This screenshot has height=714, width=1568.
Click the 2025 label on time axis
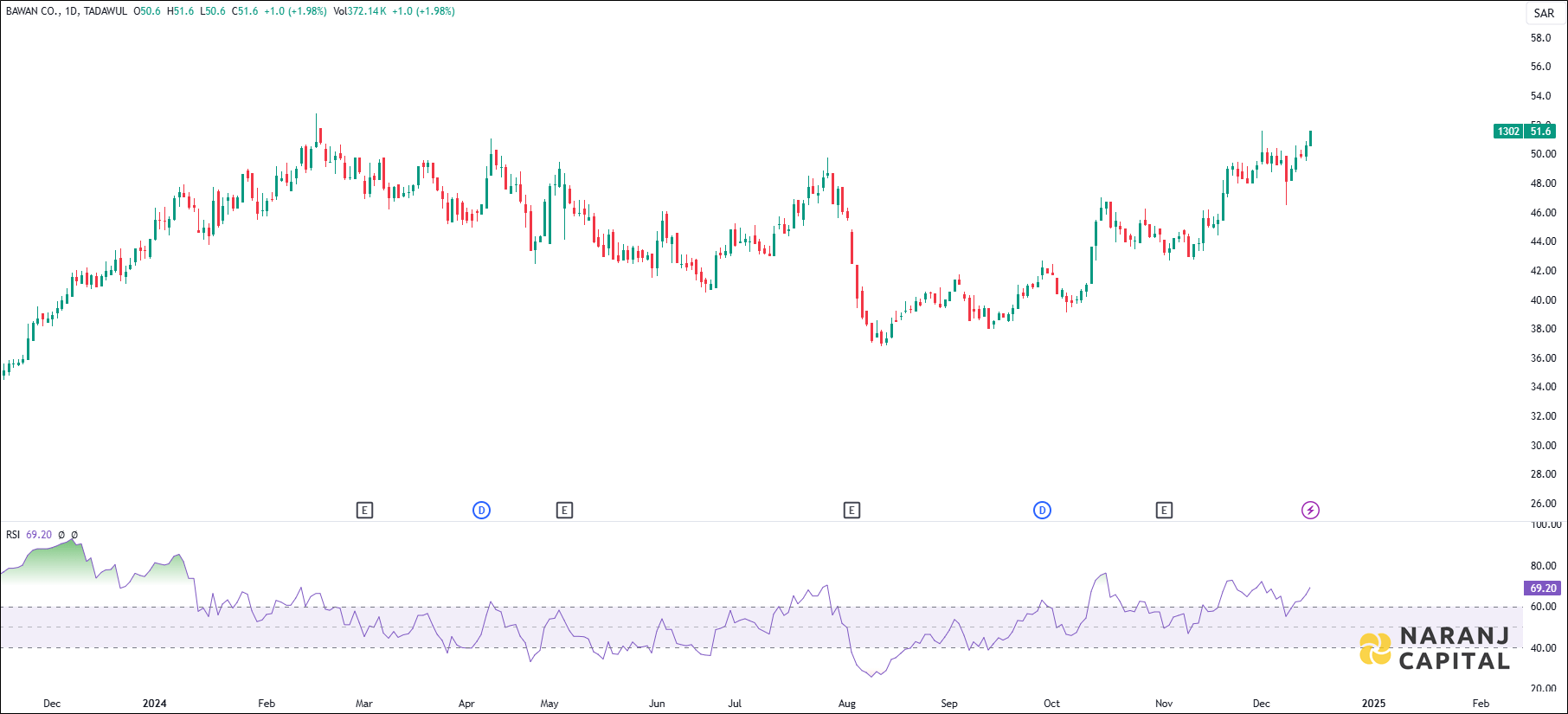point(1374,704)
